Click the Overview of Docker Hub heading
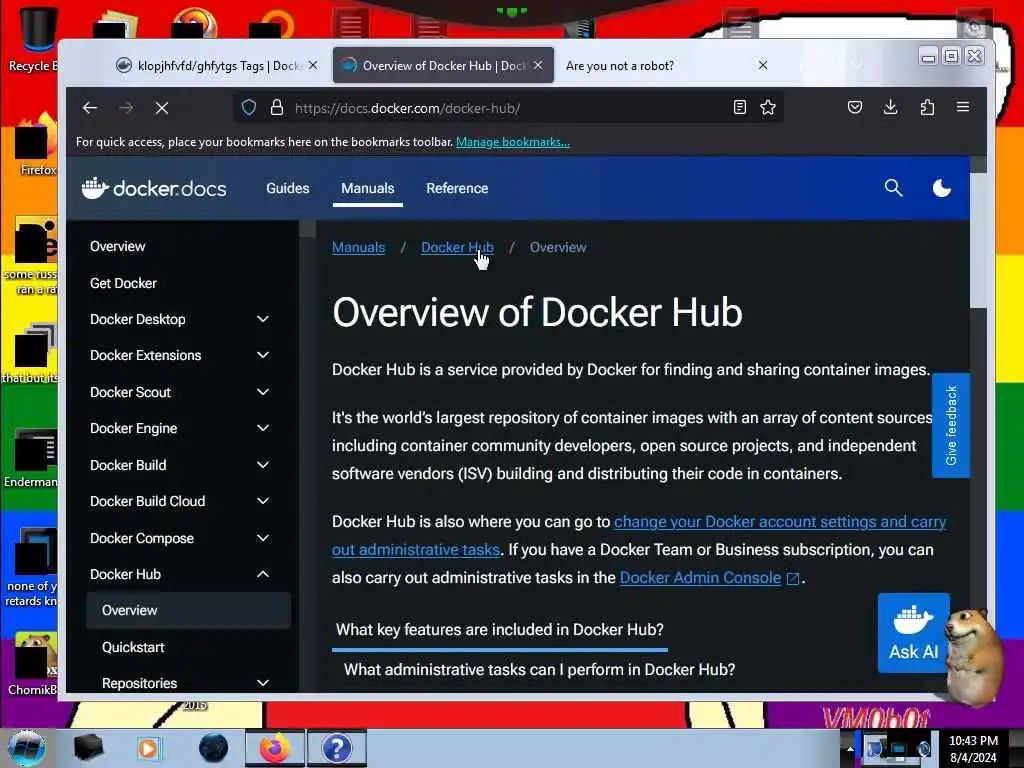Image resolution: width=1024 pixels, height=768 pixels. (537, 313)
